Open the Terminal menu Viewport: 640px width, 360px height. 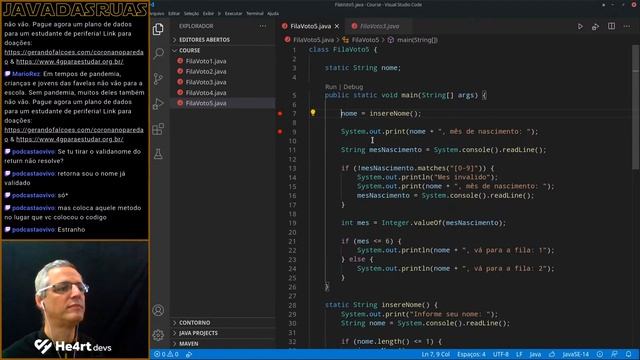[255, 13]
